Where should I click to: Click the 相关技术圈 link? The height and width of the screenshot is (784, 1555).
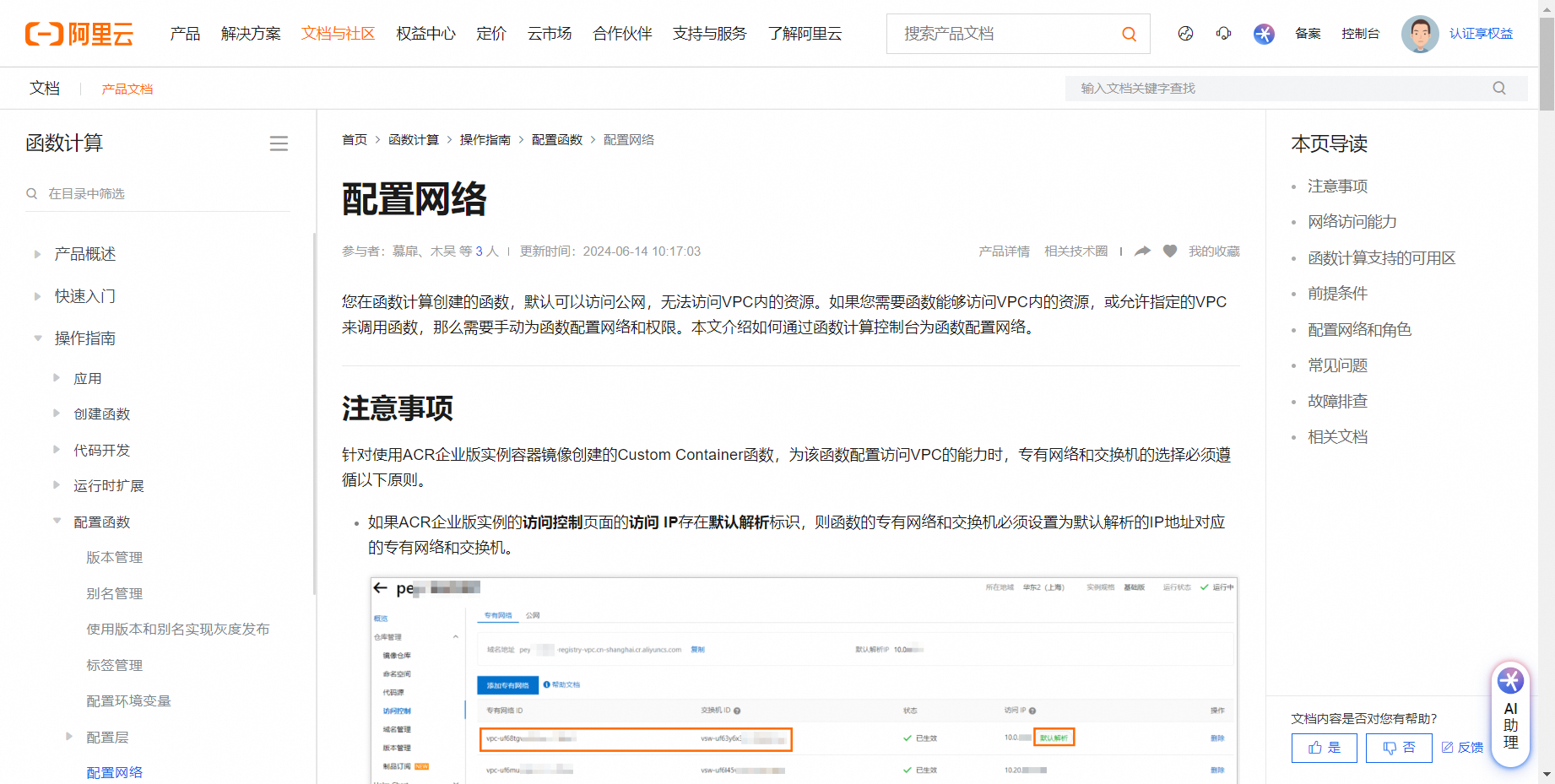(x=1075, y=251)
